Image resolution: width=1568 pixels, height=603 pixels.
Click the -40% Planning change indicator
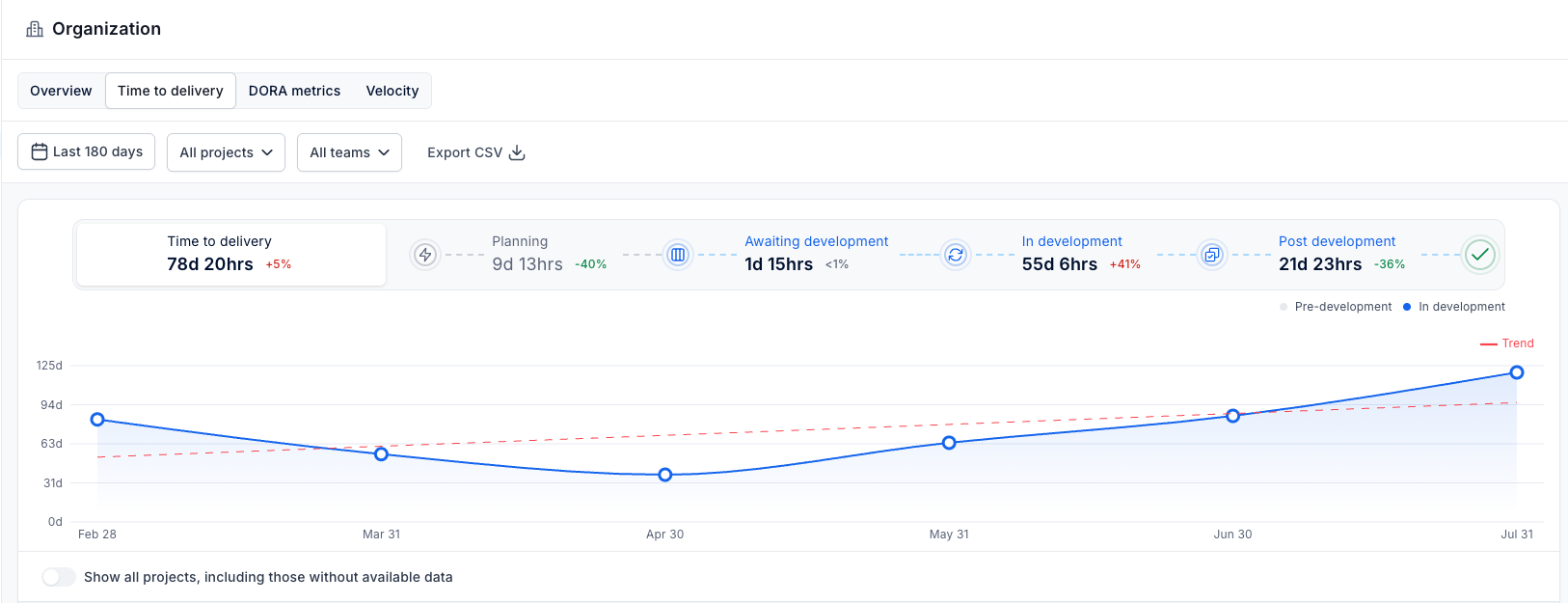tap(591, 264)
